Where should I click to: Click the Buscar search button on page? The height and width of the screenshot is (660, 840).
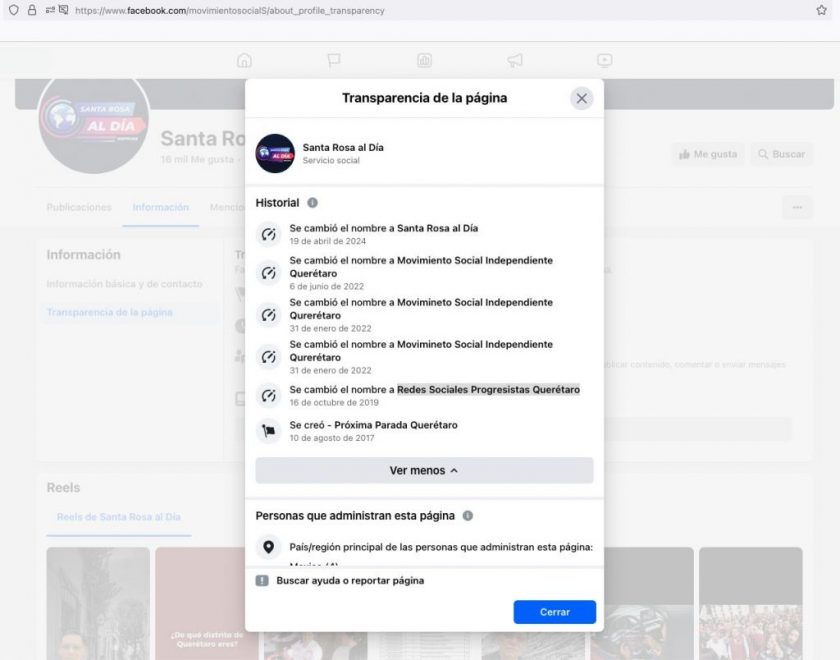pos(781,154)
